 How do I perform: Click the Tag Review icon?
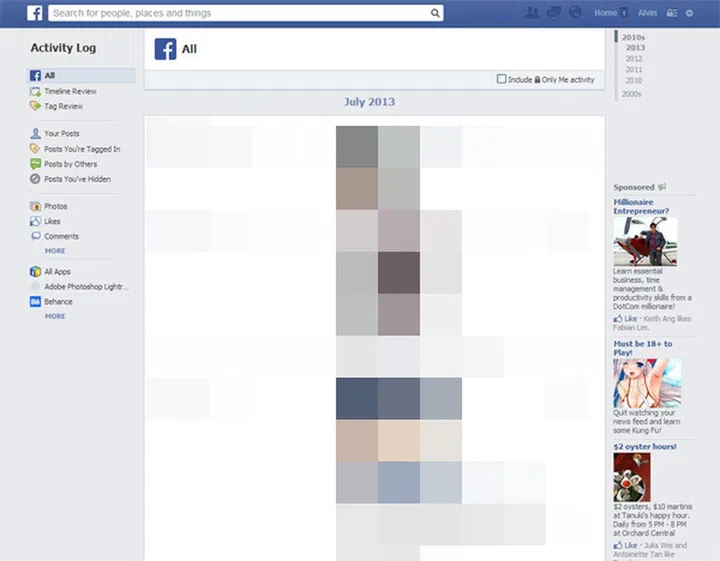pyautogui.click(x=35, y=106)
